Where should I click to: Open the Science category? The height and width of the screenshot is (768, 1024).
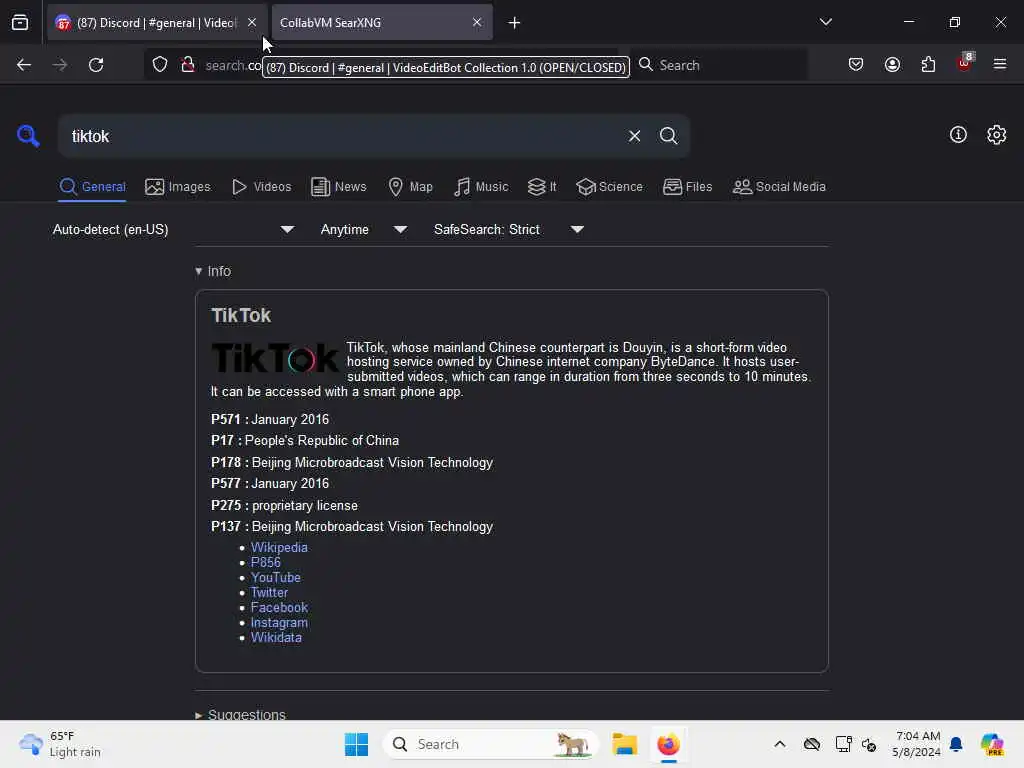[x=609, y=187]
